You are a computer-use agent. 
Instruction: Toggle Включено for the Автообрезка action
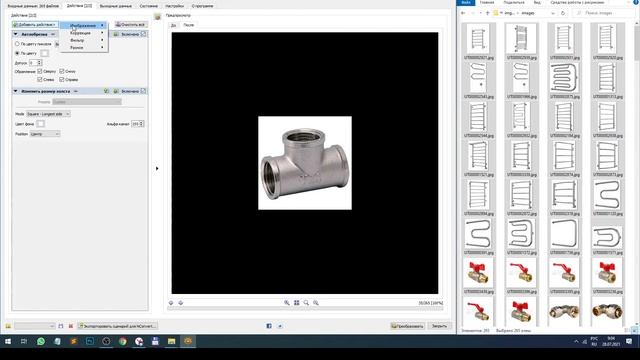pos(143,34)
